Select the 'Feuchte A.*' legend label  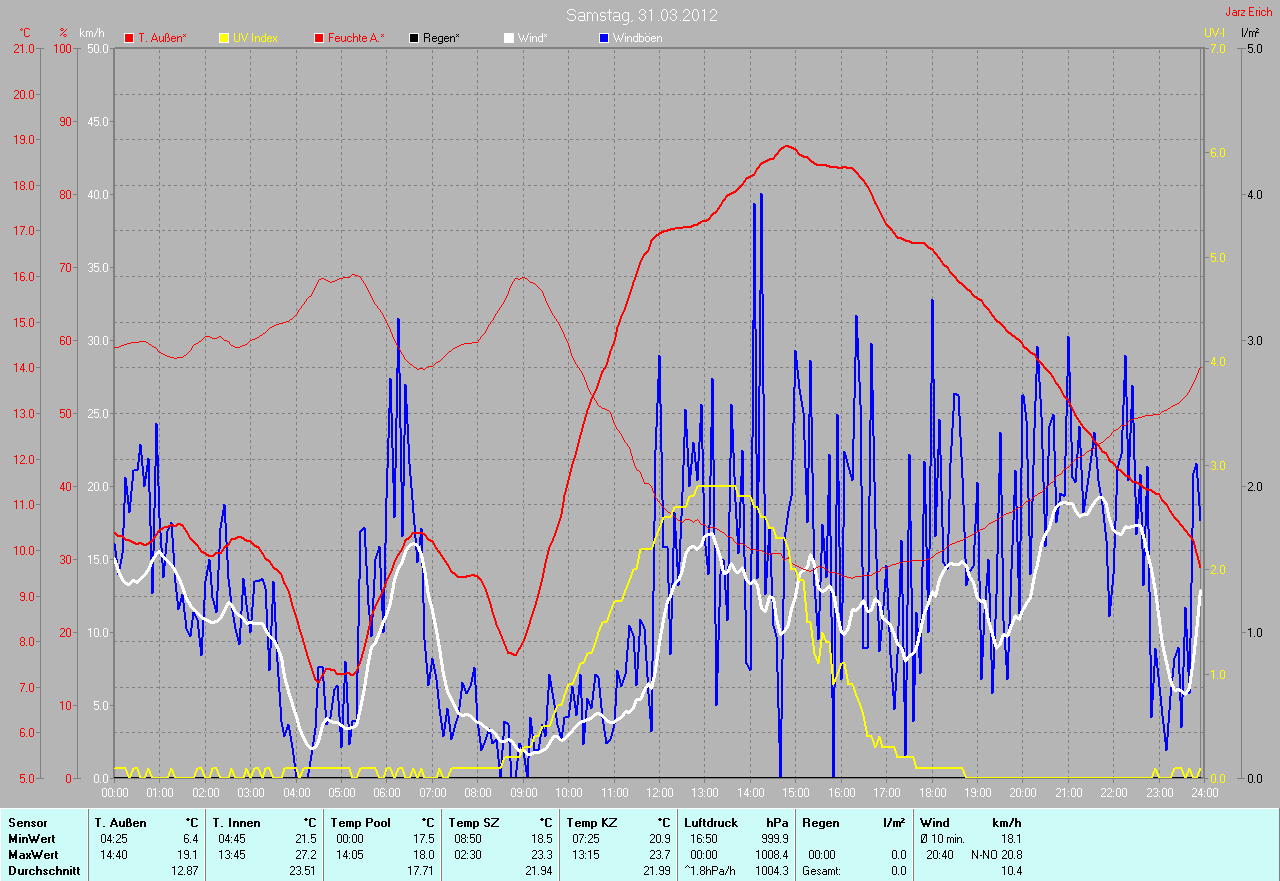coord(356,38)
